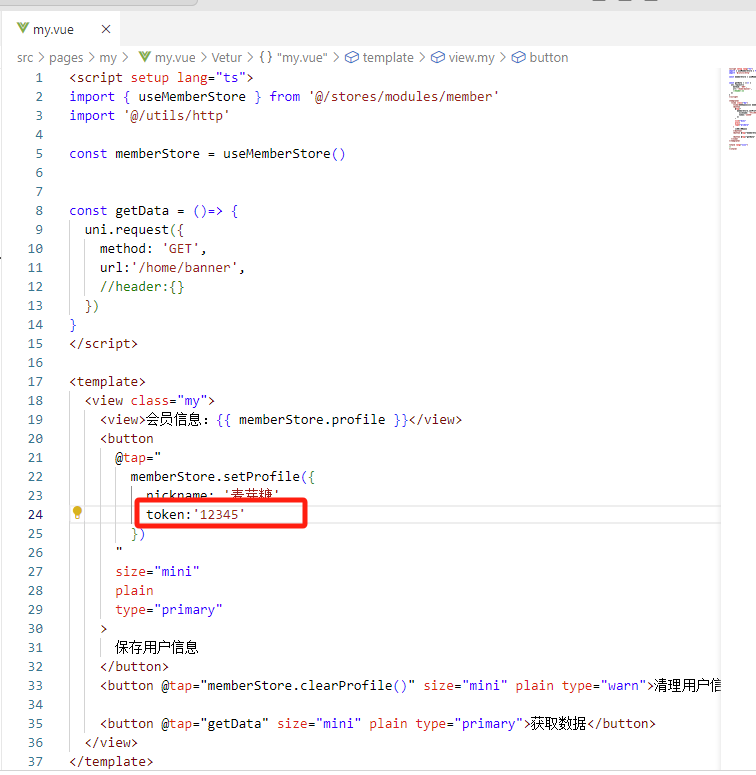Select the my.vue editor tab
Viewport: 756px width, 775px height.
coord(61,29)
